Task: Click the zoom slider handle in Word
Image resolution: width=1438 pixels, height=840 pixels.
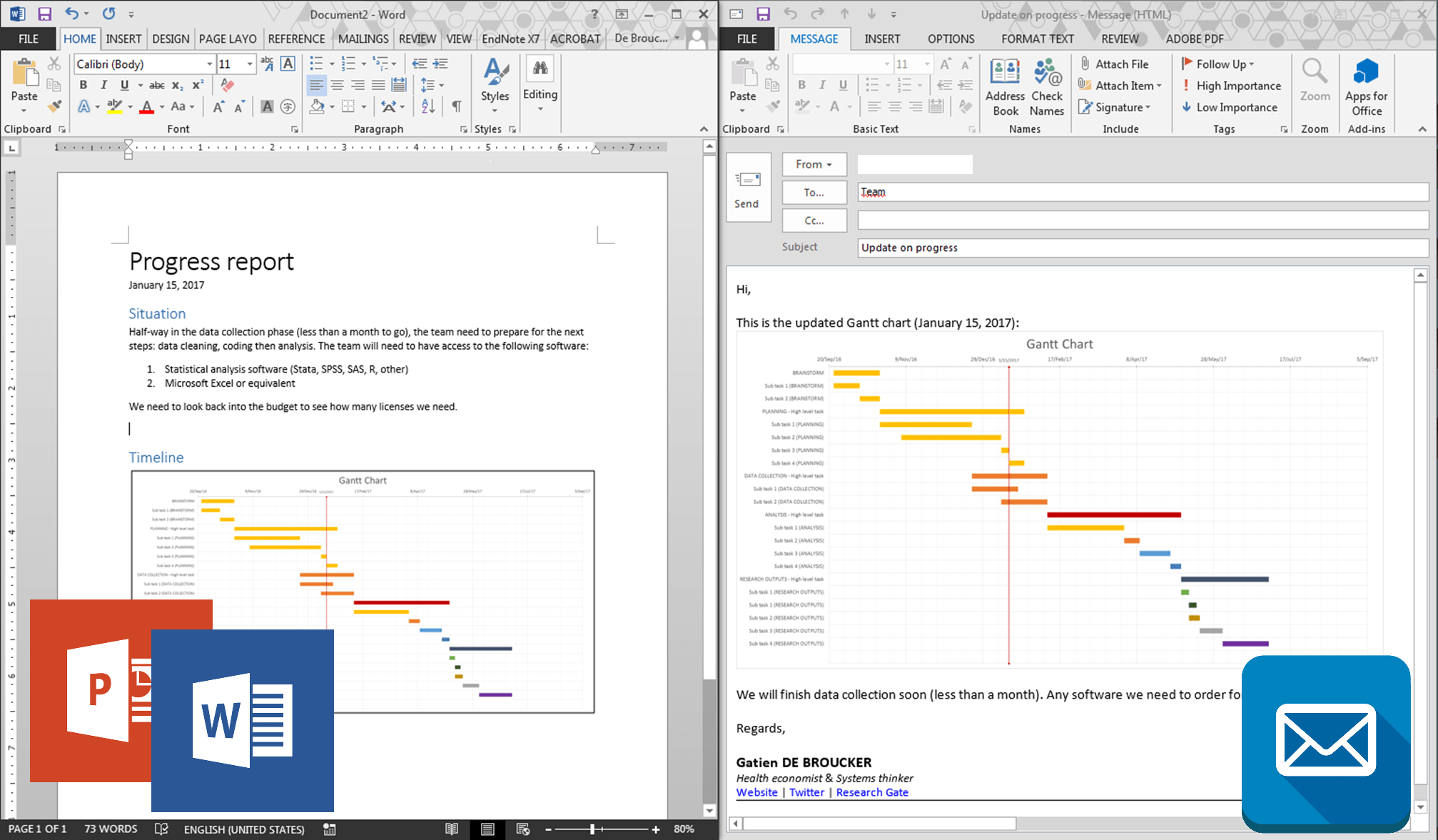Action: [x=592, y=829]
